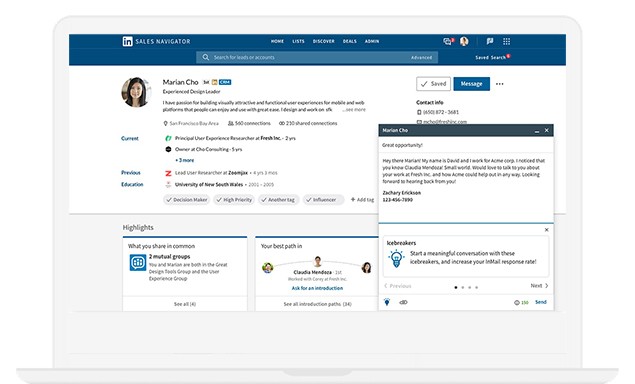Select the second icebreaker carousel dot
This screenshot has height=384, width=635.
click(463, 288)
